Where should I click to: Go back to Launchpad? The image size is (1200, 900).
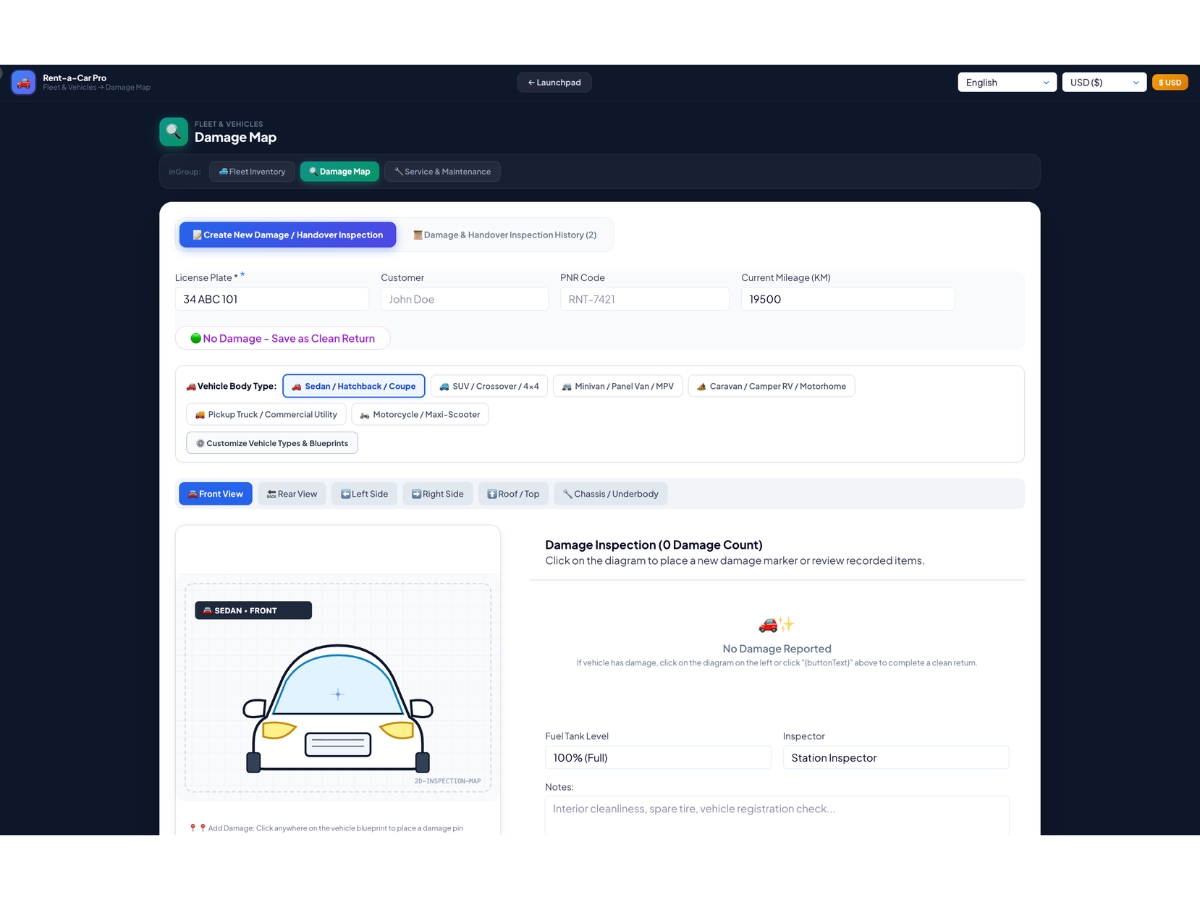coord(554,82)
